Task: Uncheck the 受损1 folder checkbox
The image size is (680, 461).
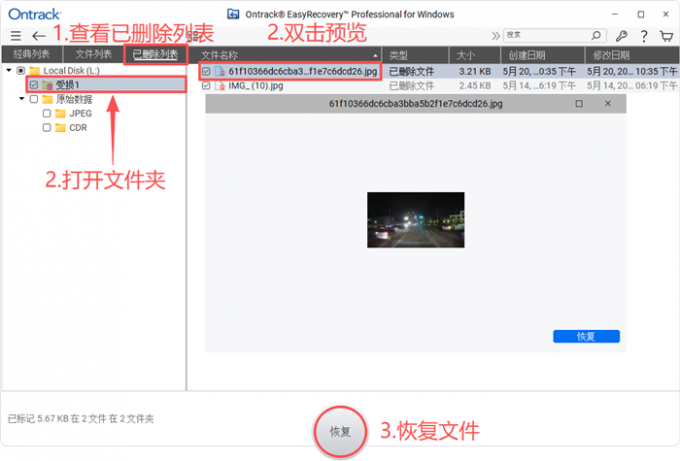Action: tap(34, 85)
